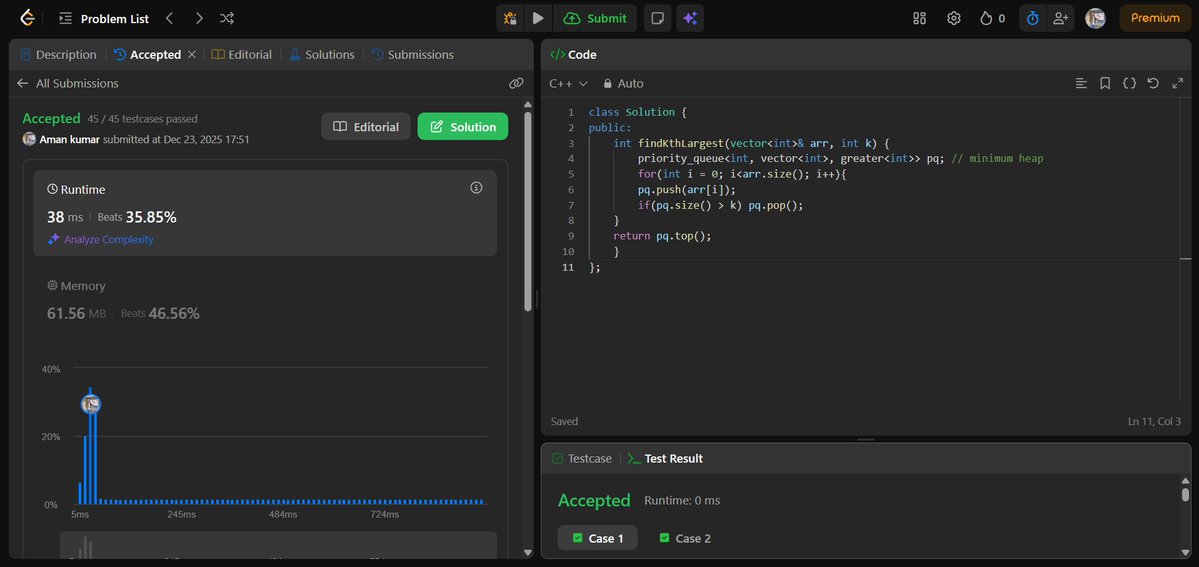Screen dimensions: 1199x567
Task: Click the runtime mini-chart range slider
Action: click(x=278, y=546)
